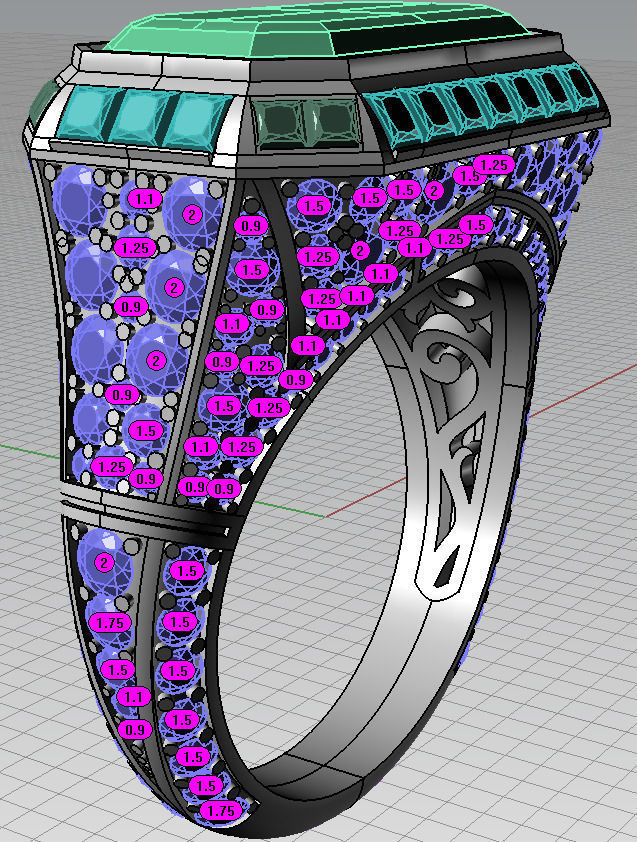Select the 1.5 tag on the left trapezoid panel
The width and height of the screenshot is (637, 842).
[x=146, y=431]
